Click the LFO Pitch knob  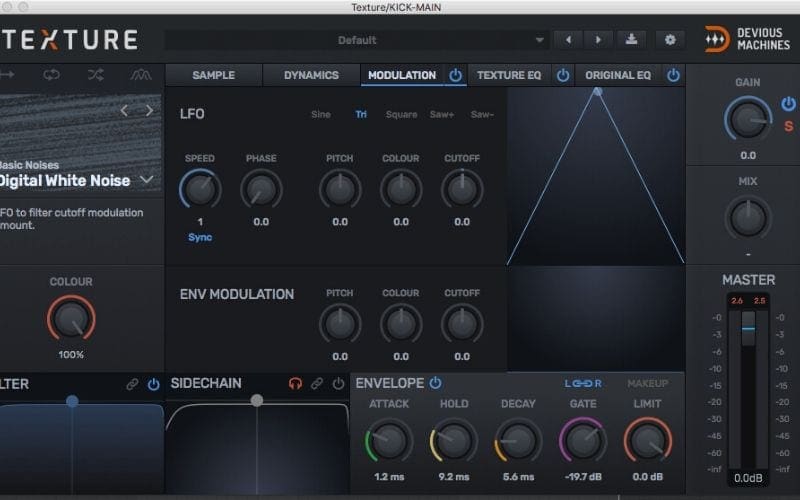340,189
